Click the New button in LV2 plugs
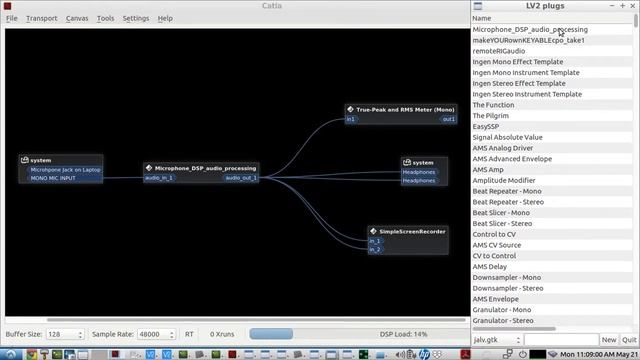This screenshot has height=360, width=640. click(x=609, y=340)
